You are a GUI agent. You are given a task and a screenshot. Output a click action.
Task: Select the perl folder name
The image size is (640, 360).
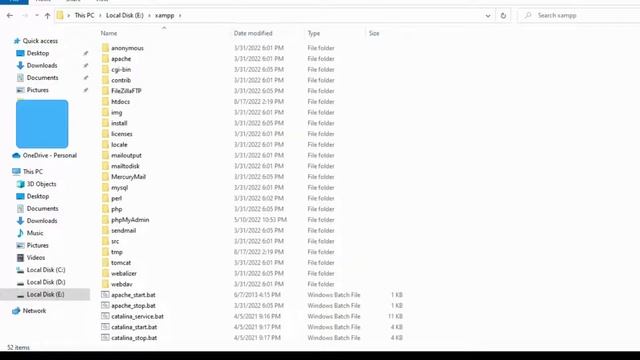click(x=117, y=198)
